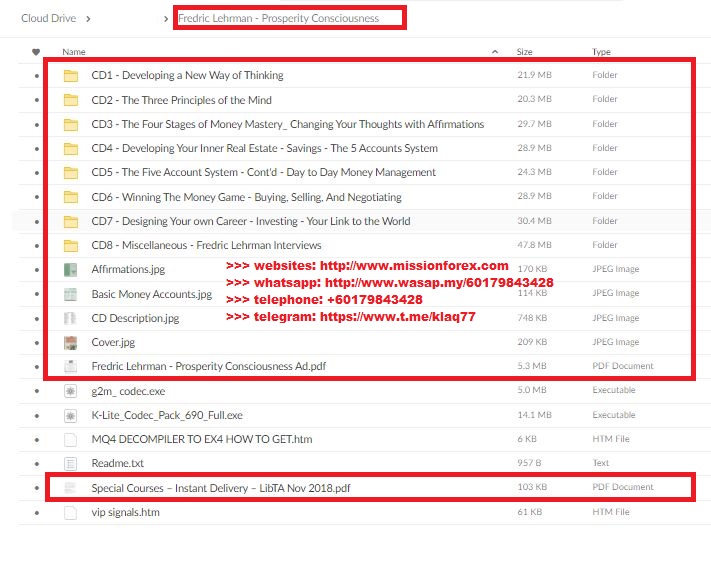Click the favorite dot for CD7 row
The image size is (711, 575).
click(x=37, y=222)
